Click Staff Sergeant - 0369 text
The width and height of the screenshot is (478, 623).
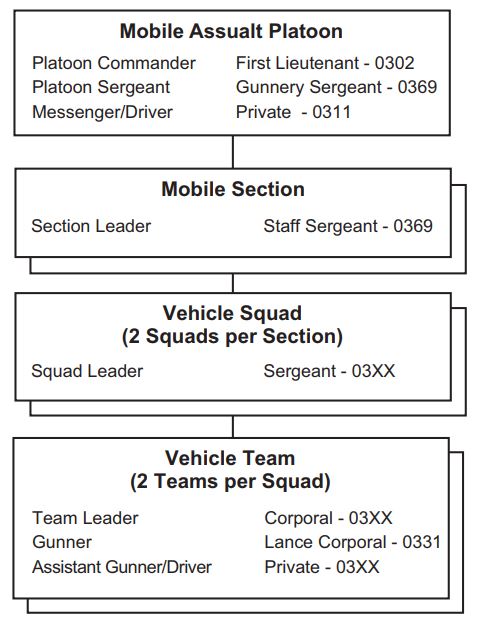coord(348,226)
